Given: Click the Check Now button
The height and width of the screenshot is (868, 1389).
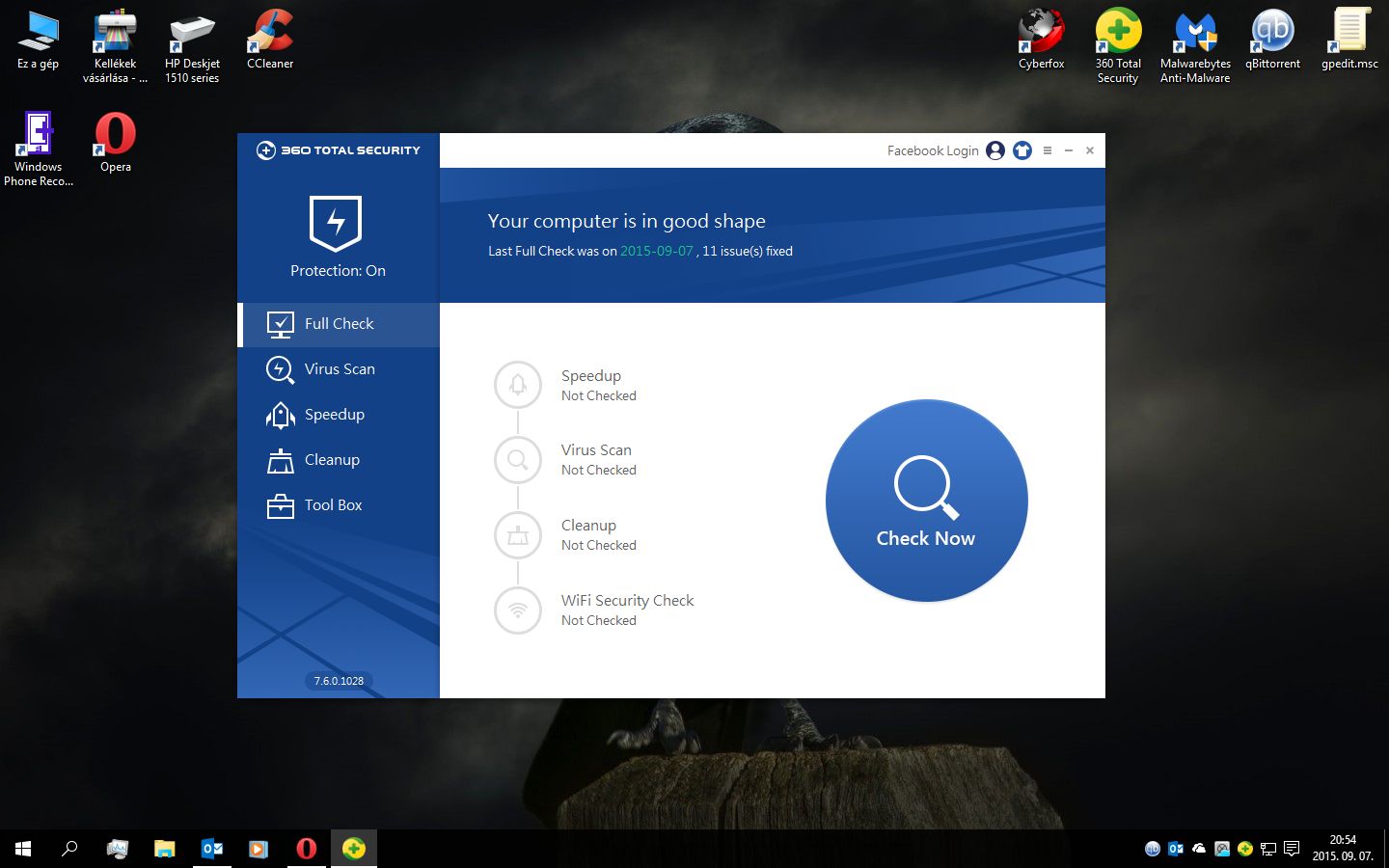Looking at the screenshot, I should [926, 501].
